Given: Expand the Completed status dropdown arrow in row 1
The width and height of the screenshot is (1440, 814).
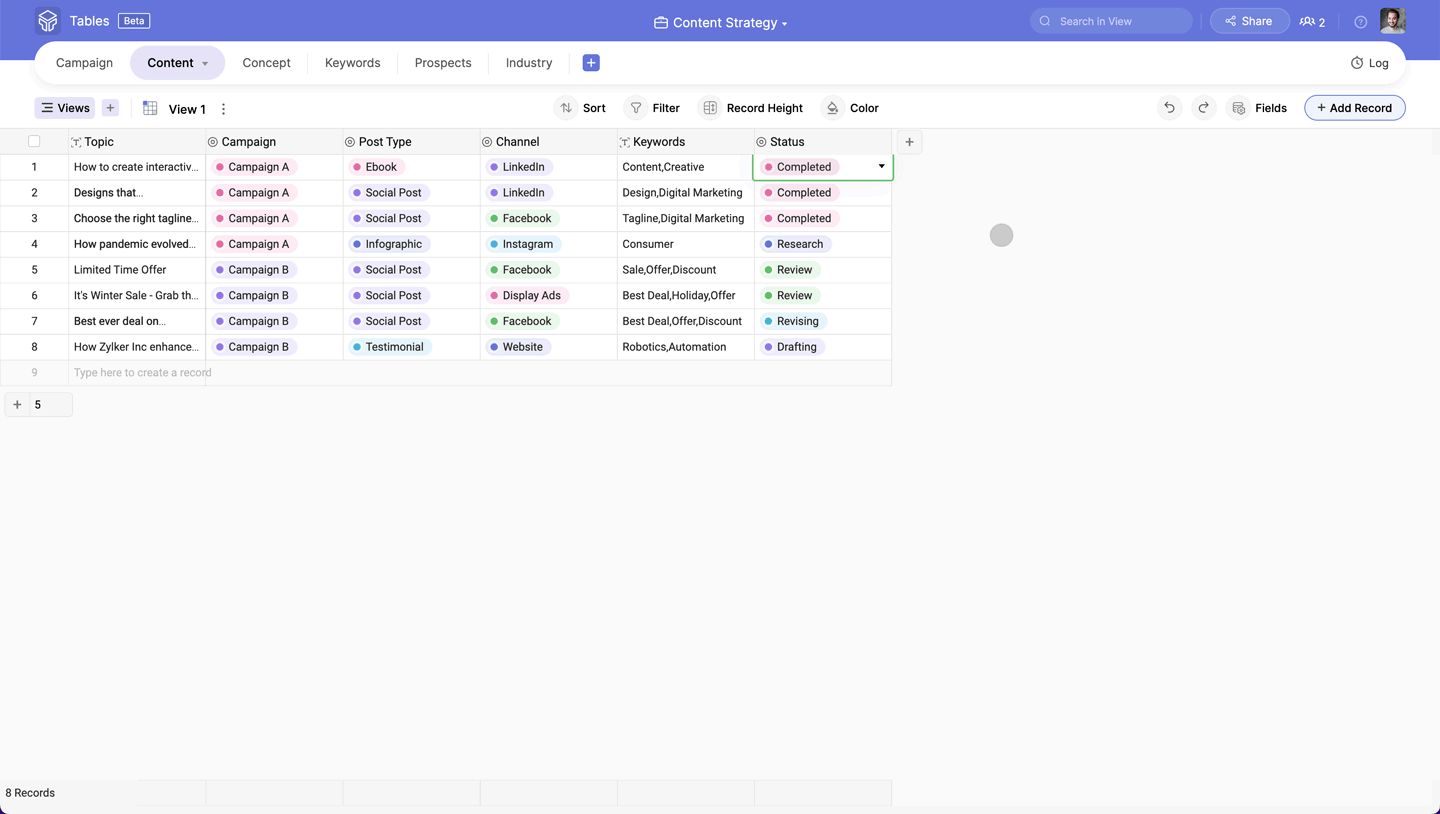Looking at the screenshot, I should [881, 167].
